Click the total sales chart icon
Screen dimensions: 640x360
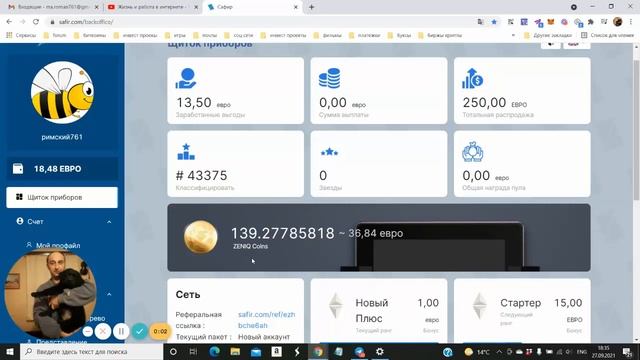pos(473,78)
